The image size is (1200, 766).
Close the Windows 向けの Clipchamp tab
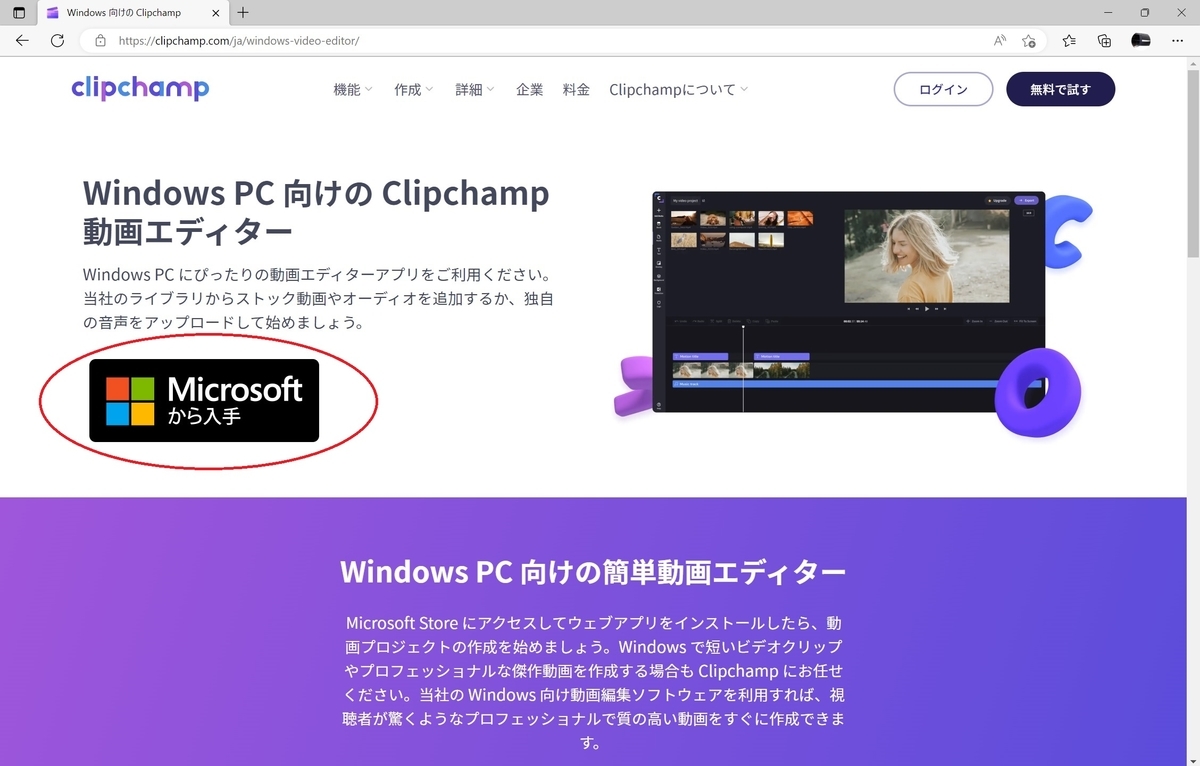(214, 13)
